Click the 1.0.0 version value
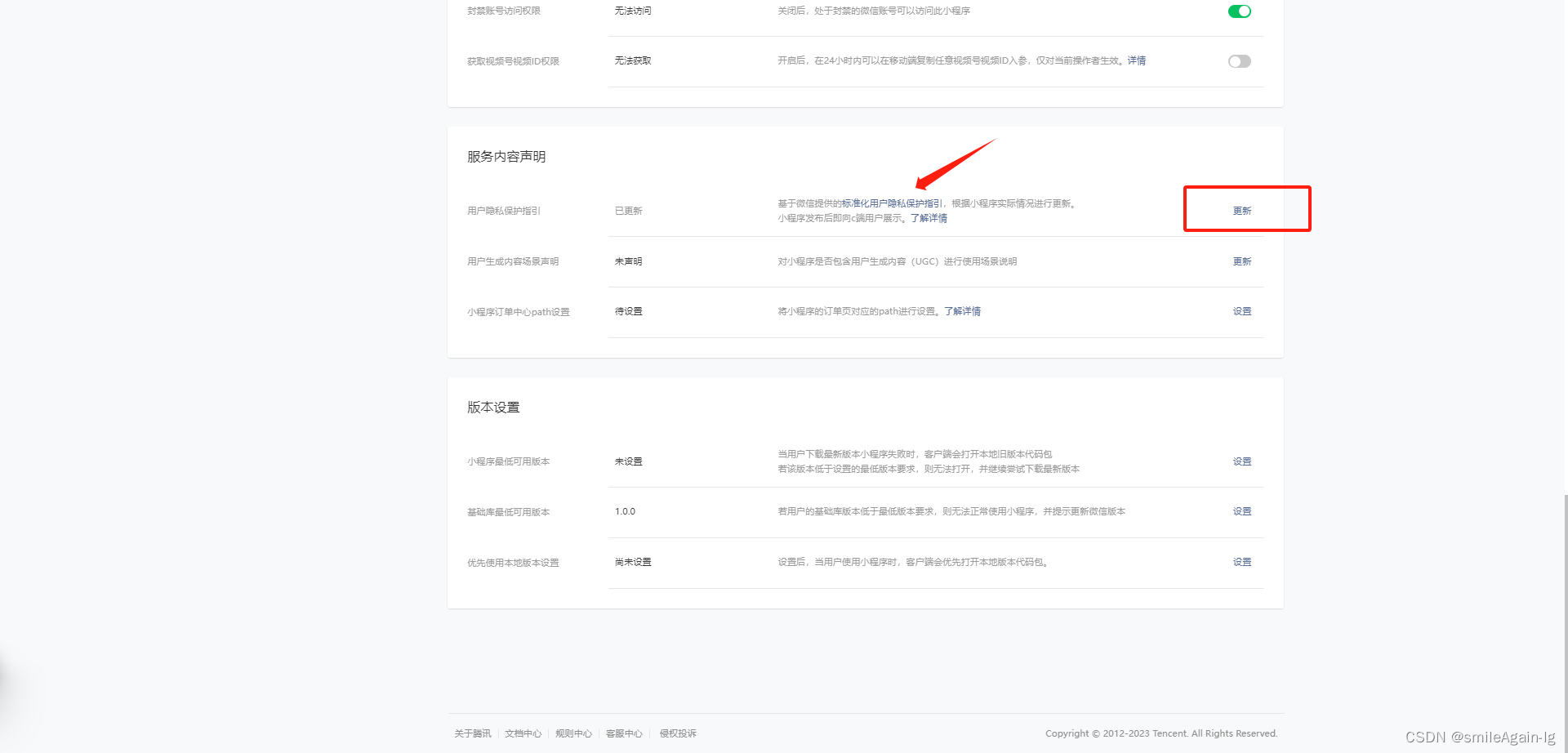Viewport: 1568px width, 753px height. (x=625, y=511)
